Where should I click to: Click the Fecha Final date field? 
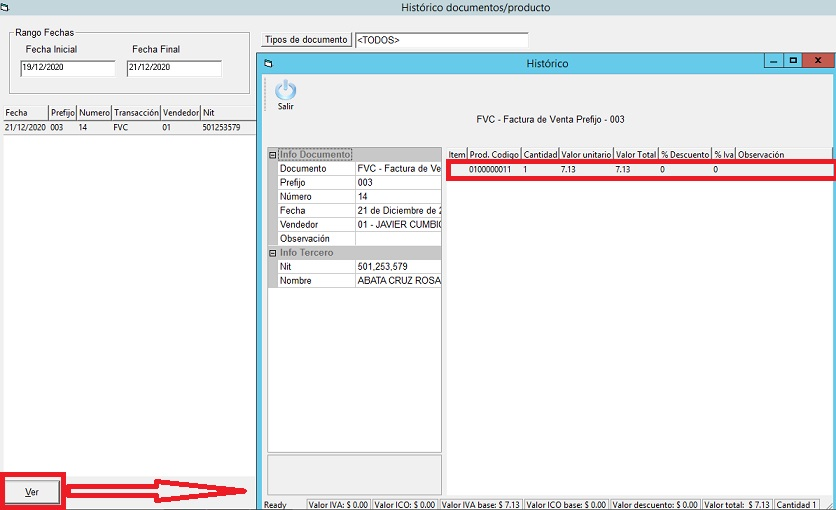pyautogui.click(x=173, y=68)
